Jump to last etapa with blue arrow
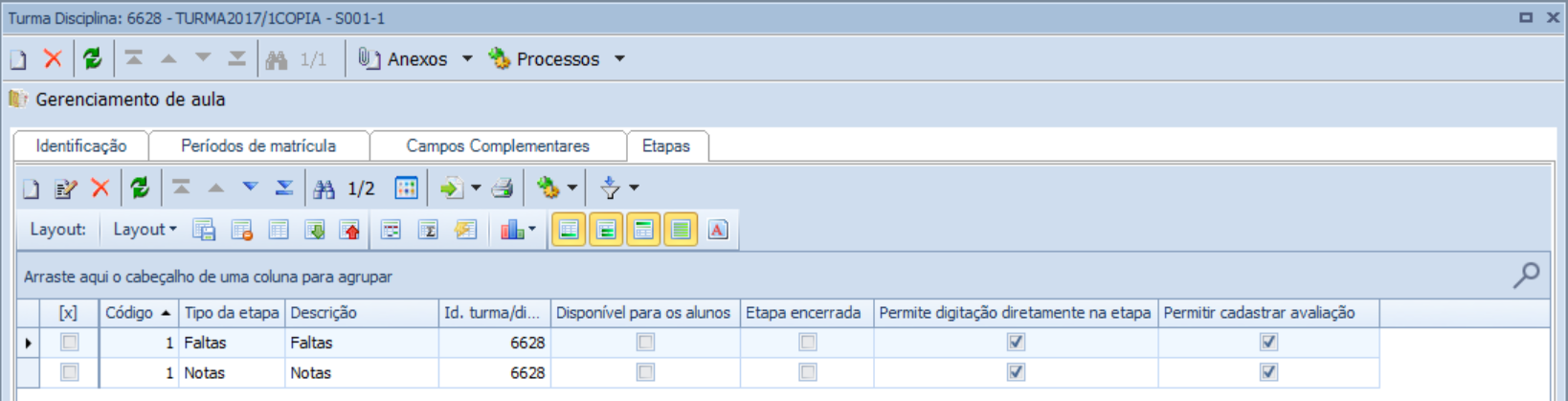 [x=284, y=188]
